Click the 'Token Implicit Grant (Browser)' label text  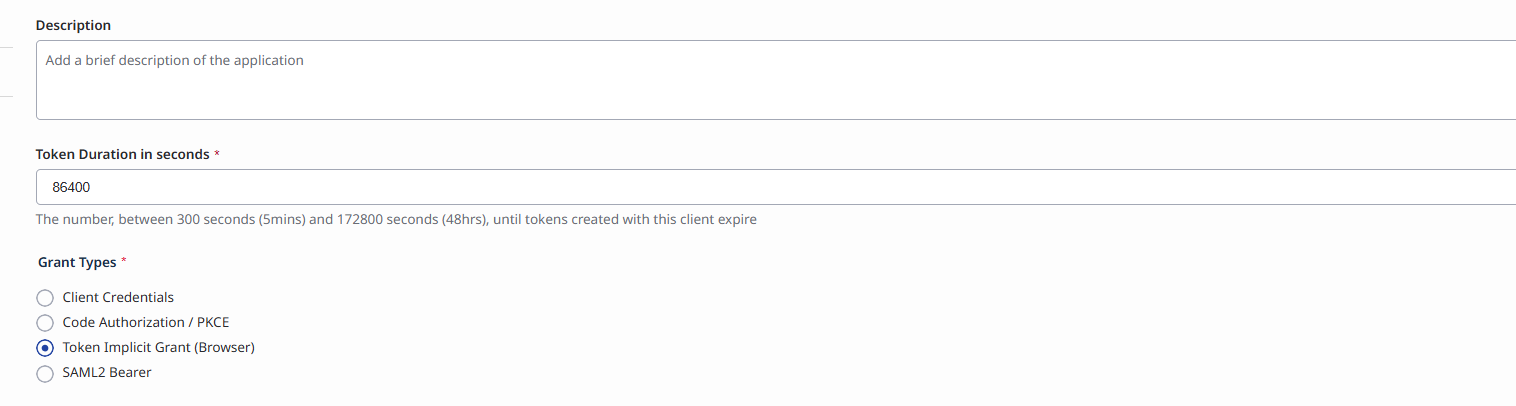[x=159, y=348]
